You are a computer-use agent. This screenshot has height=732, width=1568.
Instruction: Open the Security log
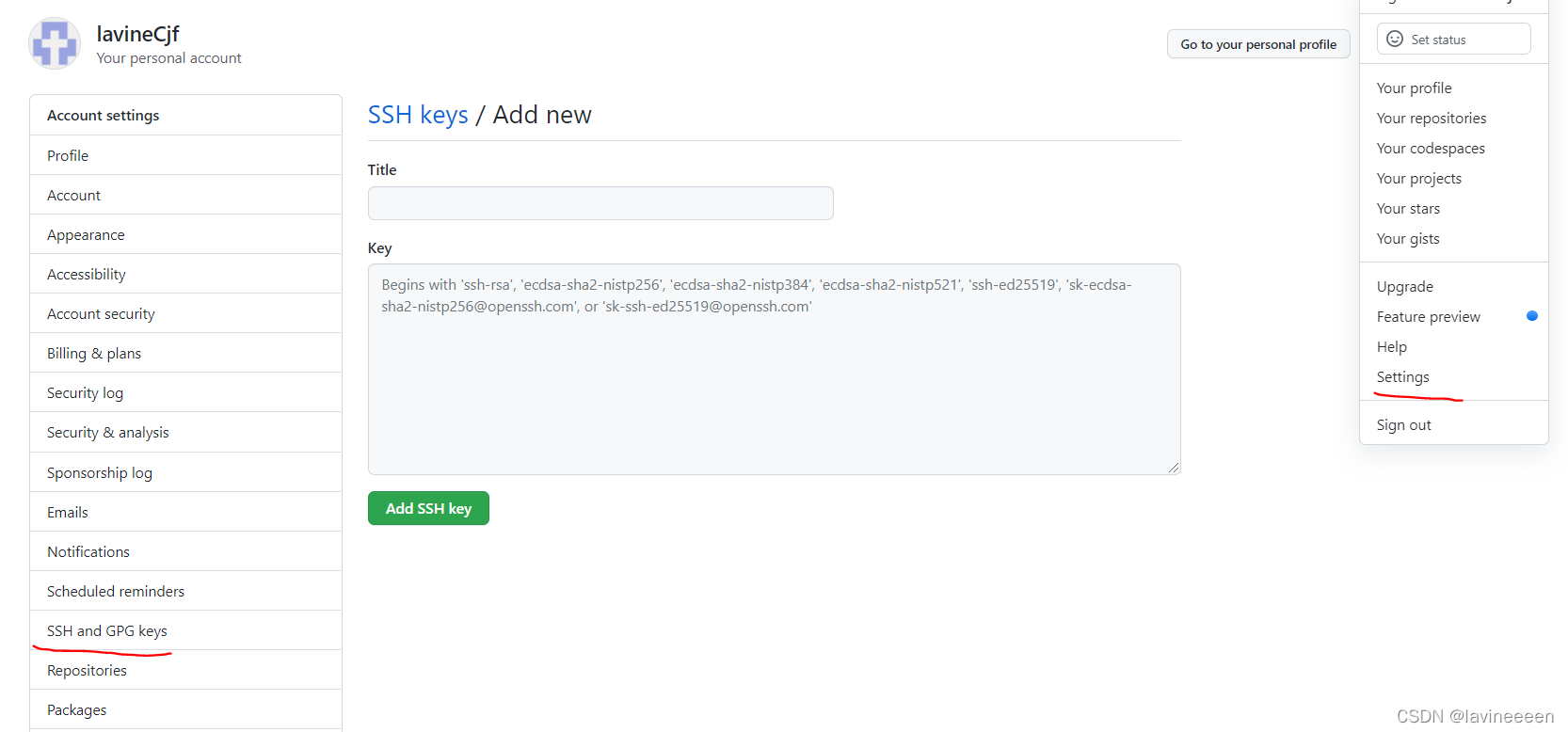185,392
